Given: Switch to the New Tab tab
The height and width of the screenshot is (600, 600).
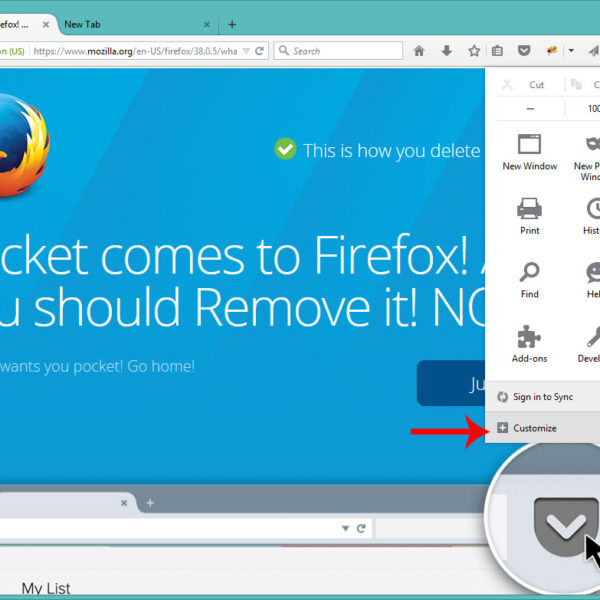Looking at the screenshot, I should (82, 24).
